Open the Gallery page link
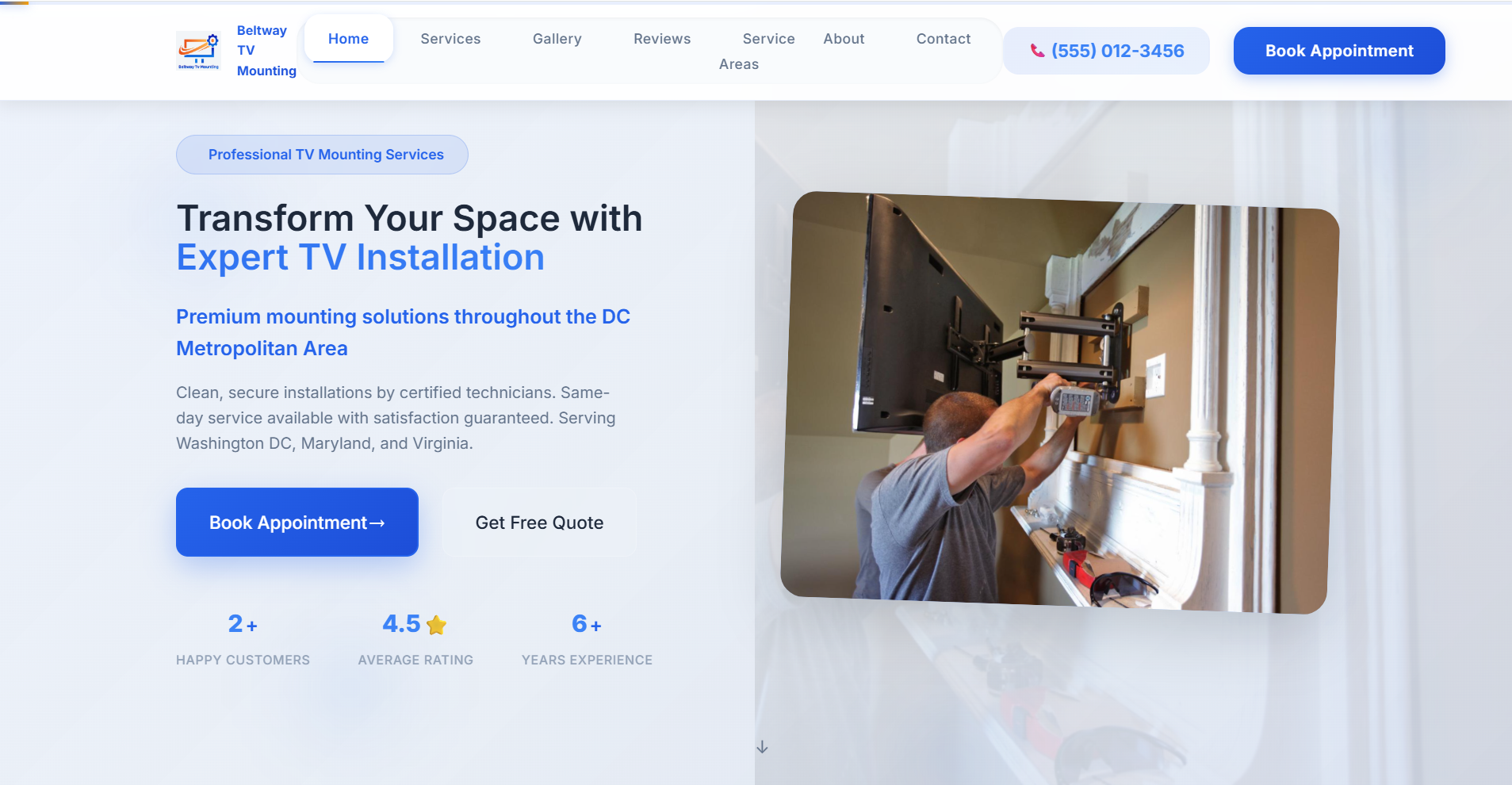1512x785 pixels. click(x=557, y=39)
